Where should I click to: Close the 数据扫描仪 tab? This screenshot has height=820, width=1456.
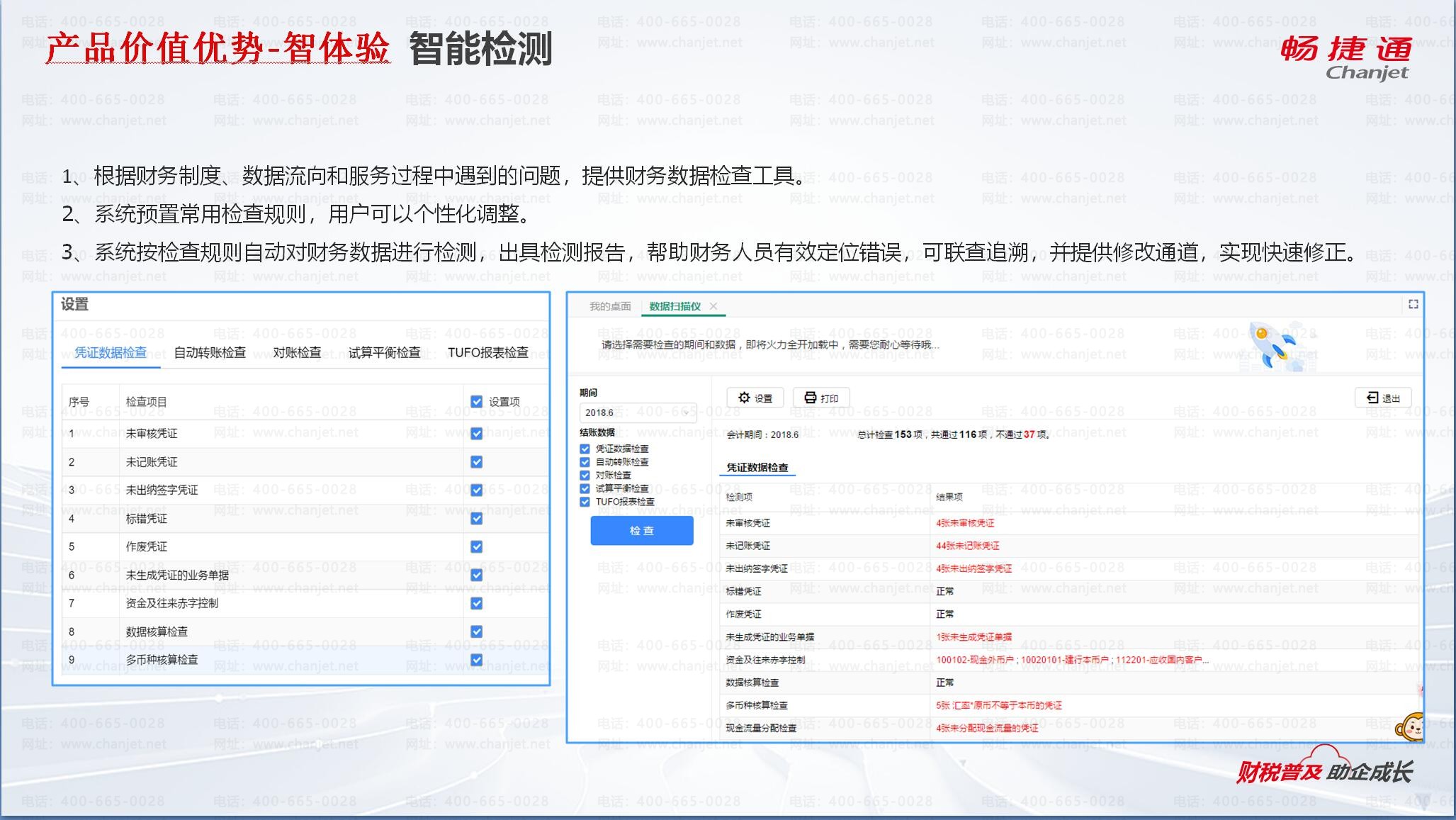(x=713, y=306)
